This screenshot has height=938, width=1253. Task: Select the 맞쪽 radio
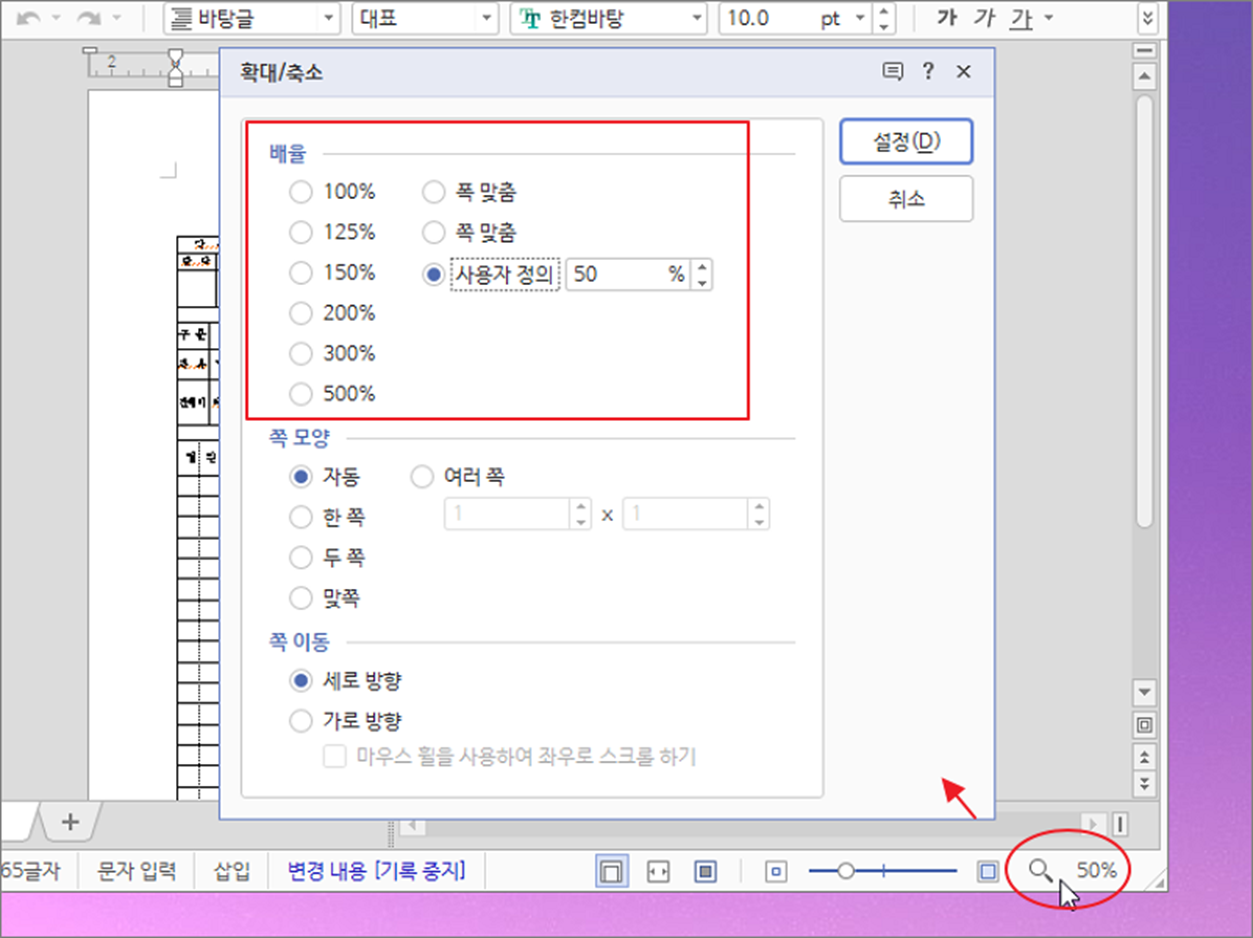pos(301,598)
